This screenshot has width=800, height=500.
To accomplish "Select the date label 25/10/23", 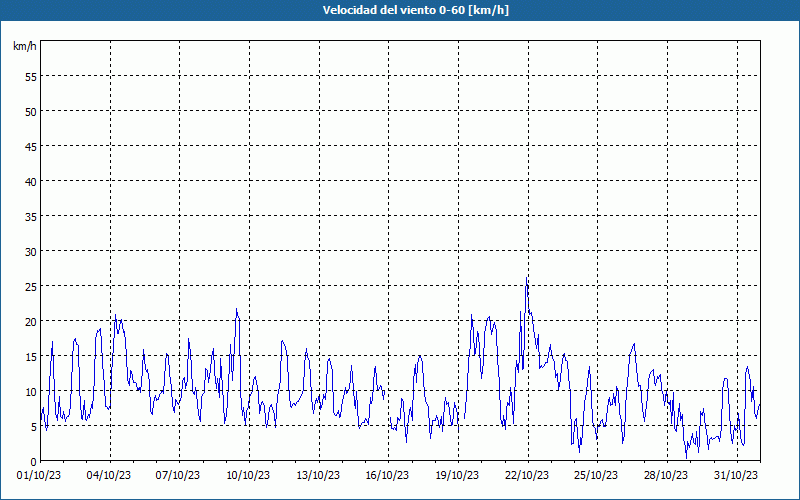I will point(596,475).
